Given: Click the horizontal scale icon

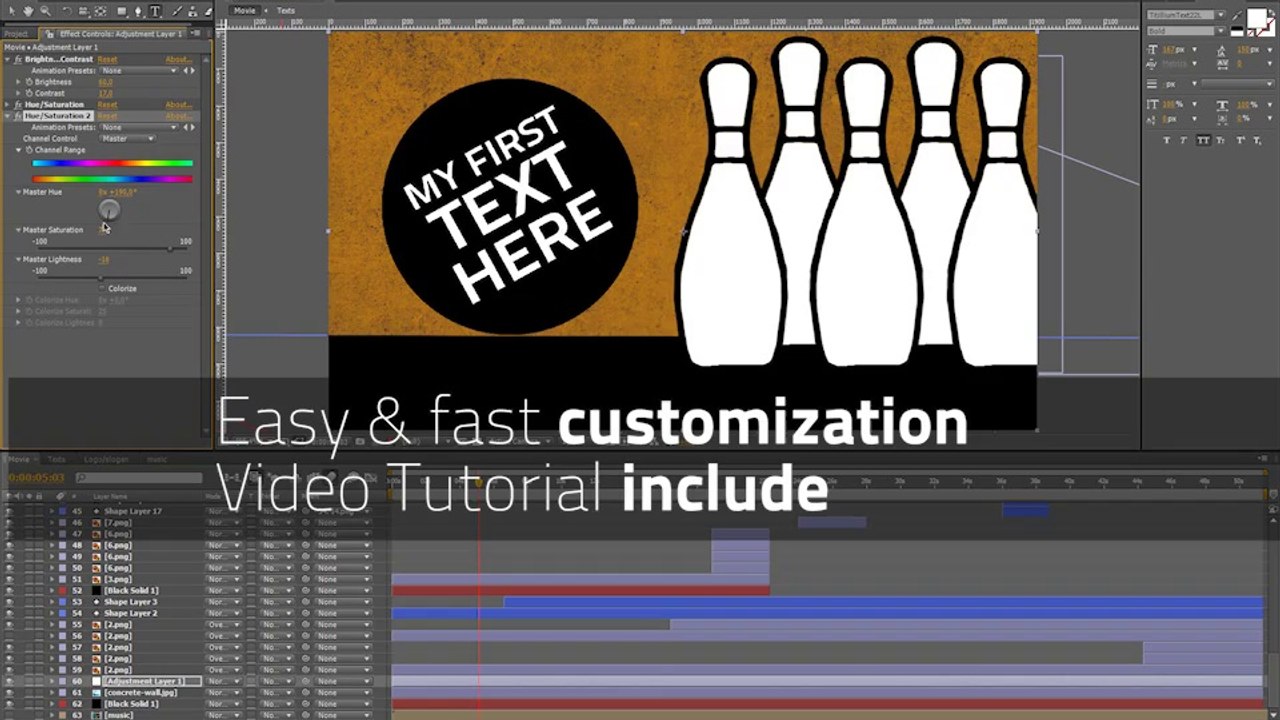Looking at the screenshot, I should tap(1222, 104).
